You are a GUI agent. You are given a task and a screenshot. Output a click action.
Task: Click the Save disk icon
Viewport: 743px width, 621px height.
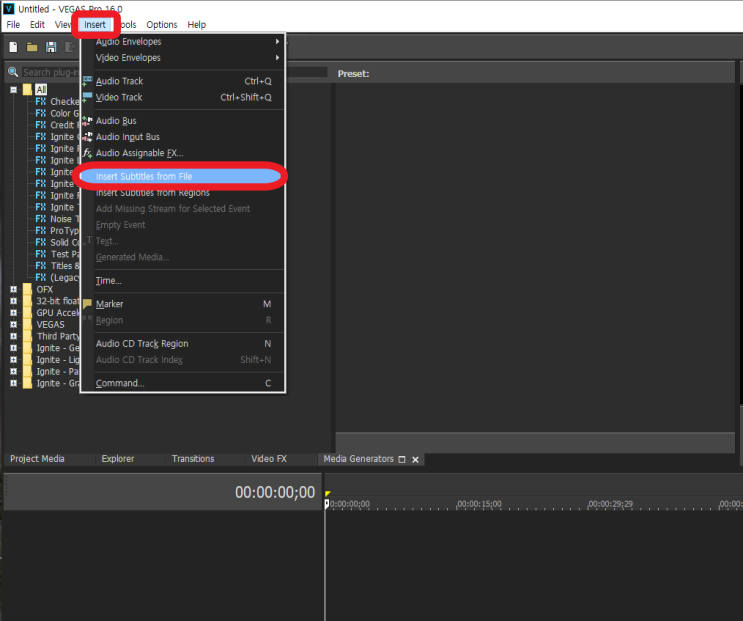[x=51, y=47]
